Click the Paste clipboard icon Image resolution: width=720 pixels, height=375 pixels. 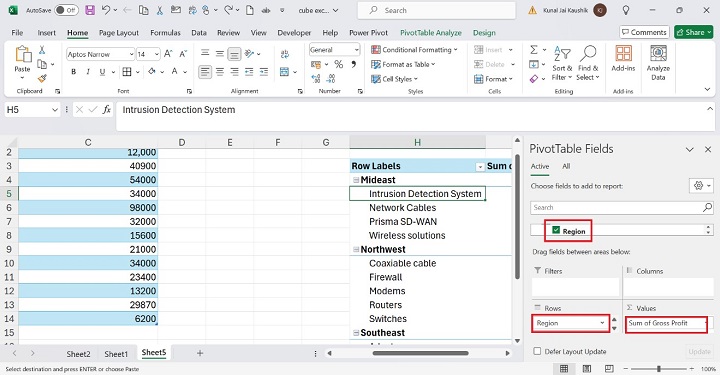click(x=22, y=54)
